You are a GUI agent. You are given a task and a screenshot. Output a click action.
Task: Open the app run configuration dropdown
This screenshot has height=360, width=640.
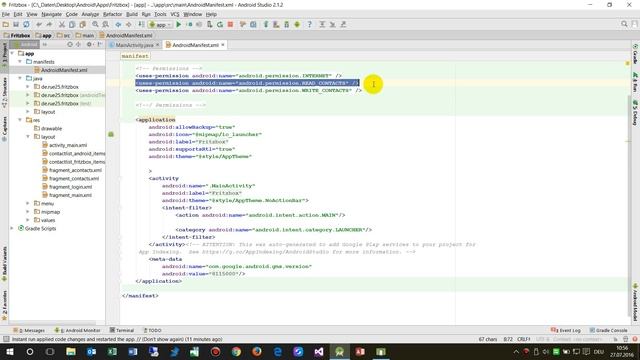[x=160, y=24]
